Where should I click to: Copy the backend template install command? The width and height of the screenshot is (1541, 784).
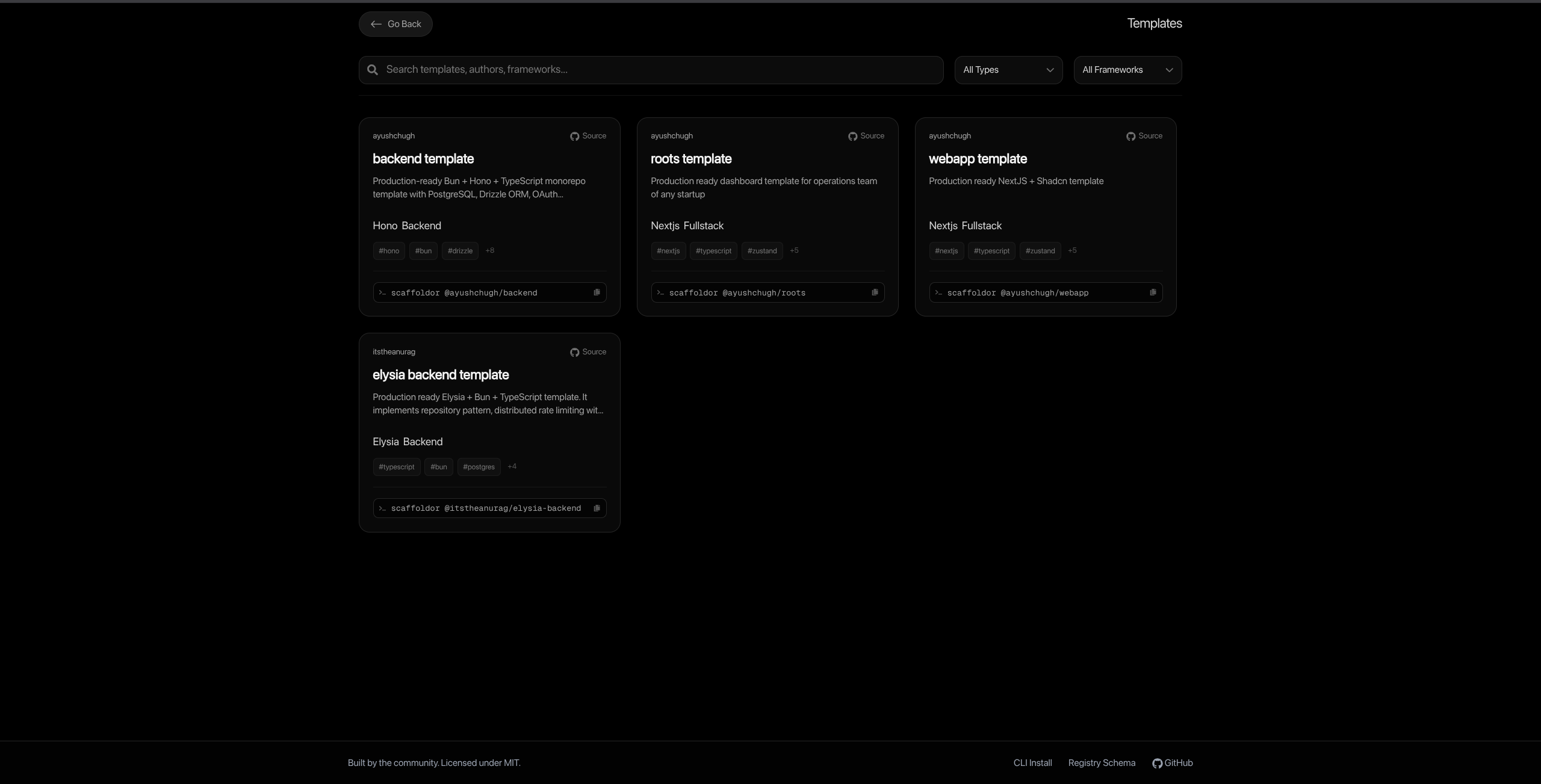point(597,292)
